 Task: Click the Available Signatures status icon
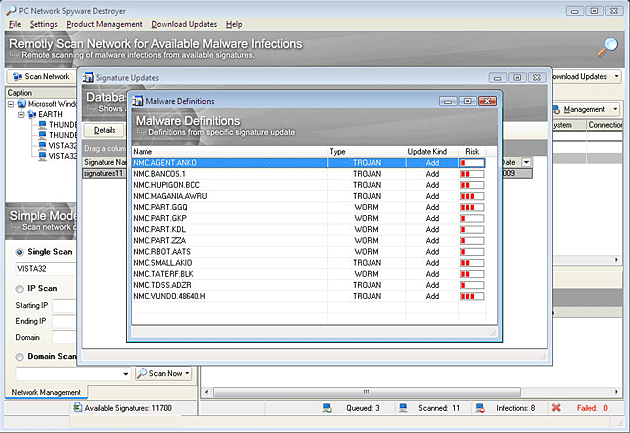click(x=78, y=408)
